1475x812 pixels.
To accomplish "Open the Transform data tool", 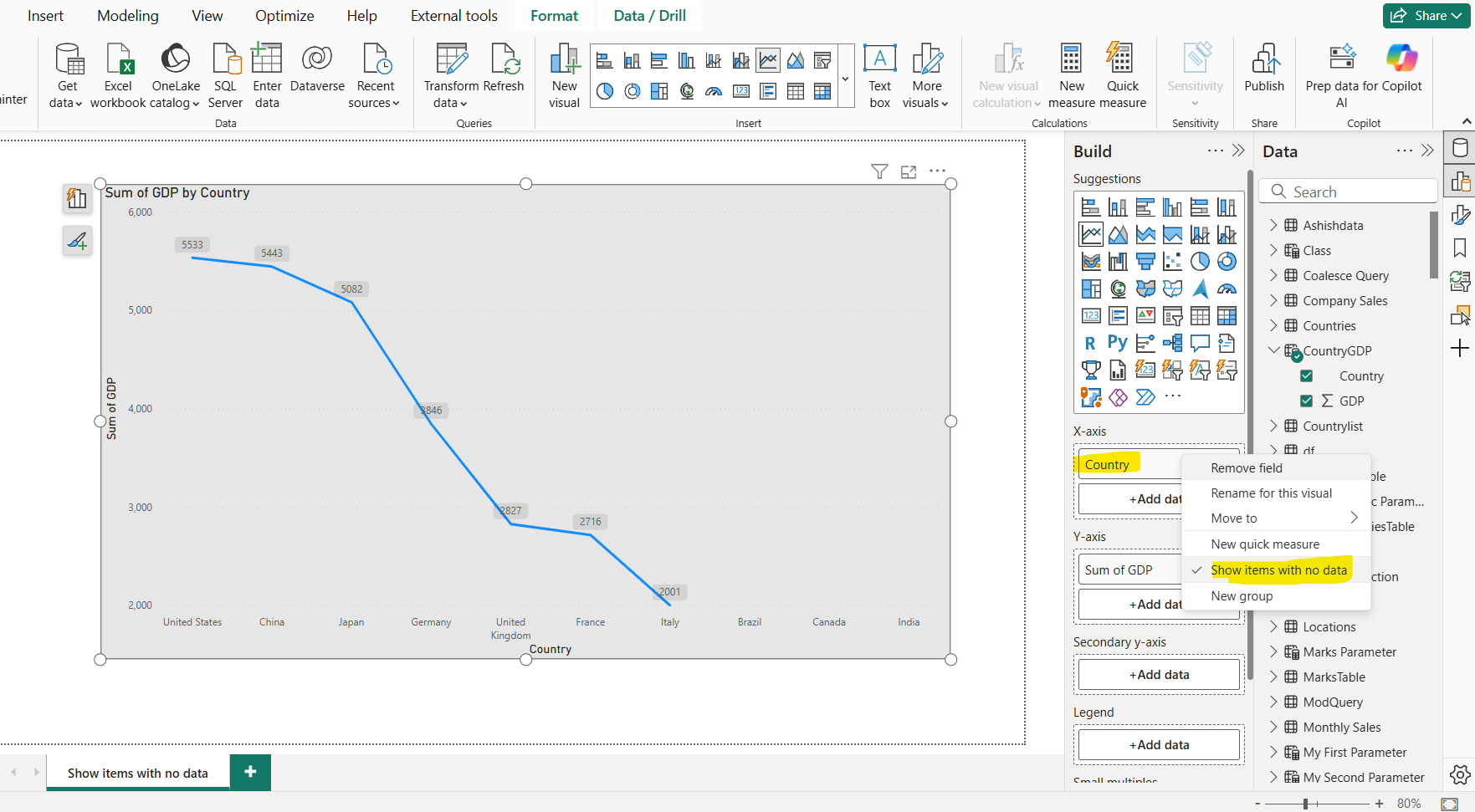I will (450, 75).
